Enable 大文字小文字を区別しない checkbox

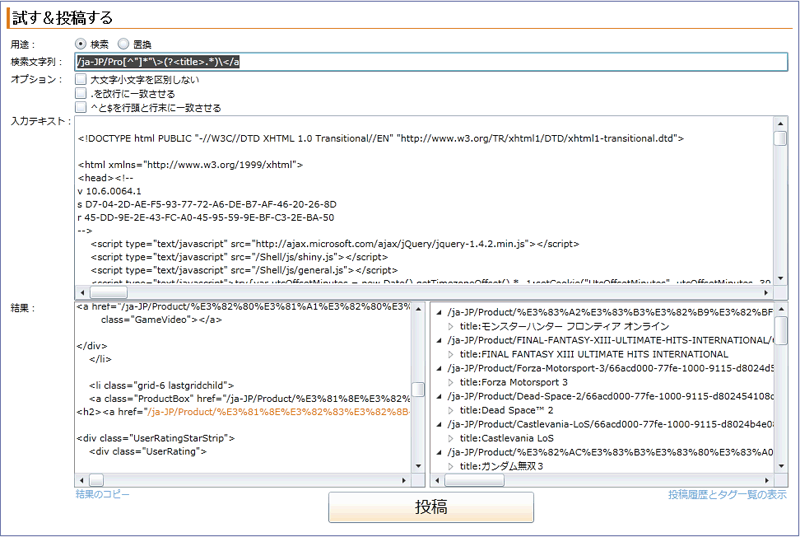(x=81, y=79)
